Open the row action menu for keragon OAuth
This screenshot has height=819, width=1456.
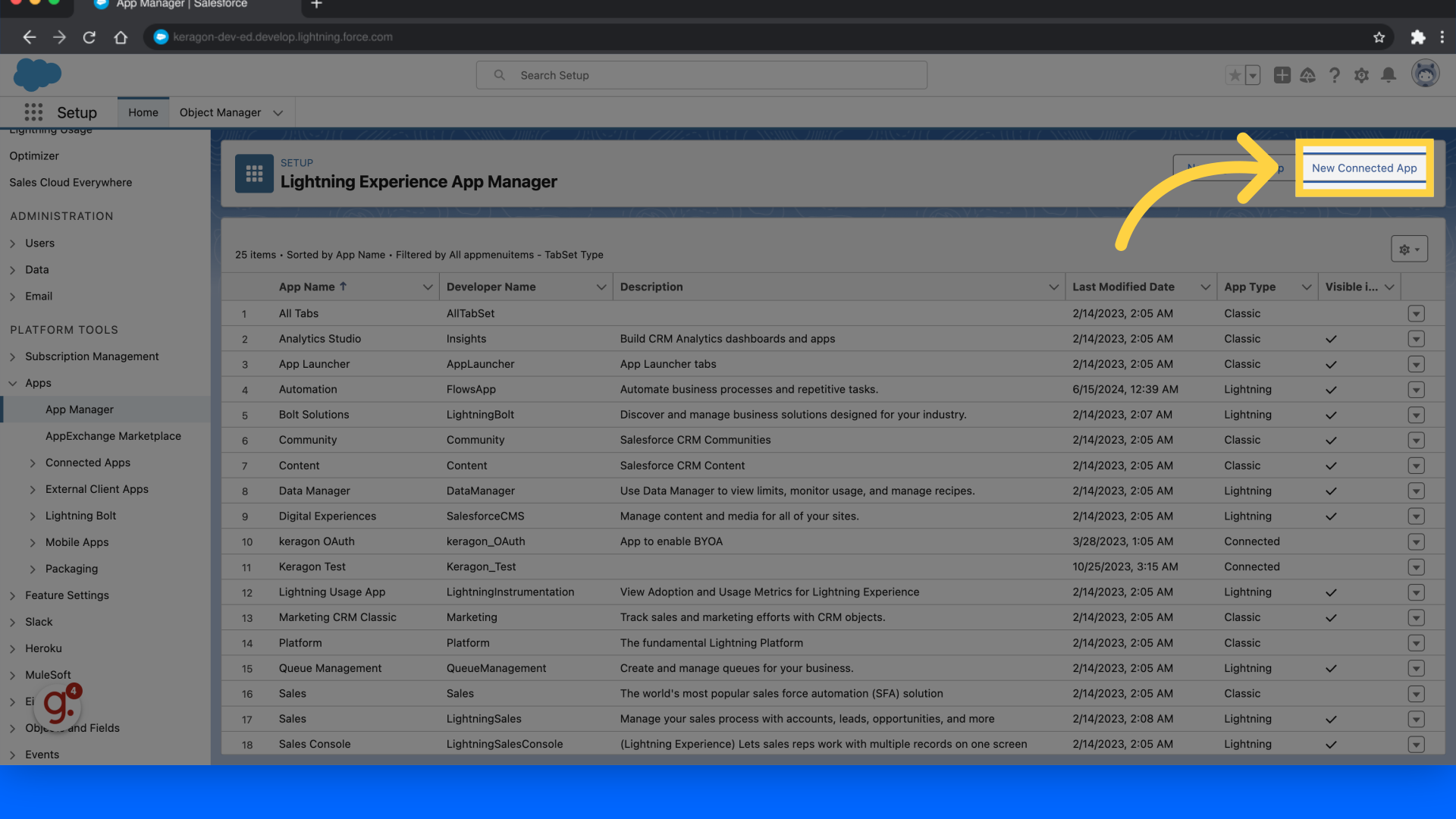(x=1416, y=541)
